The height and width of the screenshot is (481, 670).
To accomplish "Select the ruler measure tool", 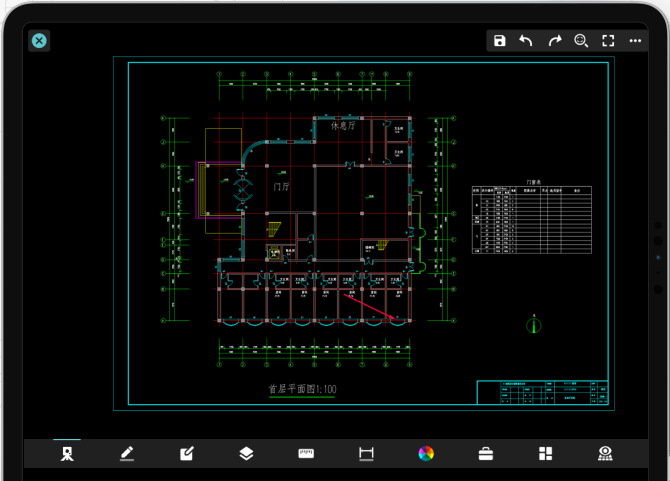I will tap(306, 453).
